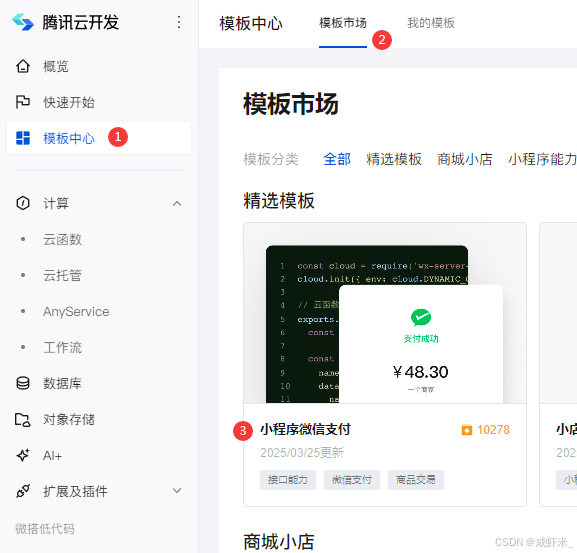The width and height of the screenshot is (577, 553).
Task: Click the 微搭低代码 sidebar label
Action: pyautogui.click(x=45, y=529)
